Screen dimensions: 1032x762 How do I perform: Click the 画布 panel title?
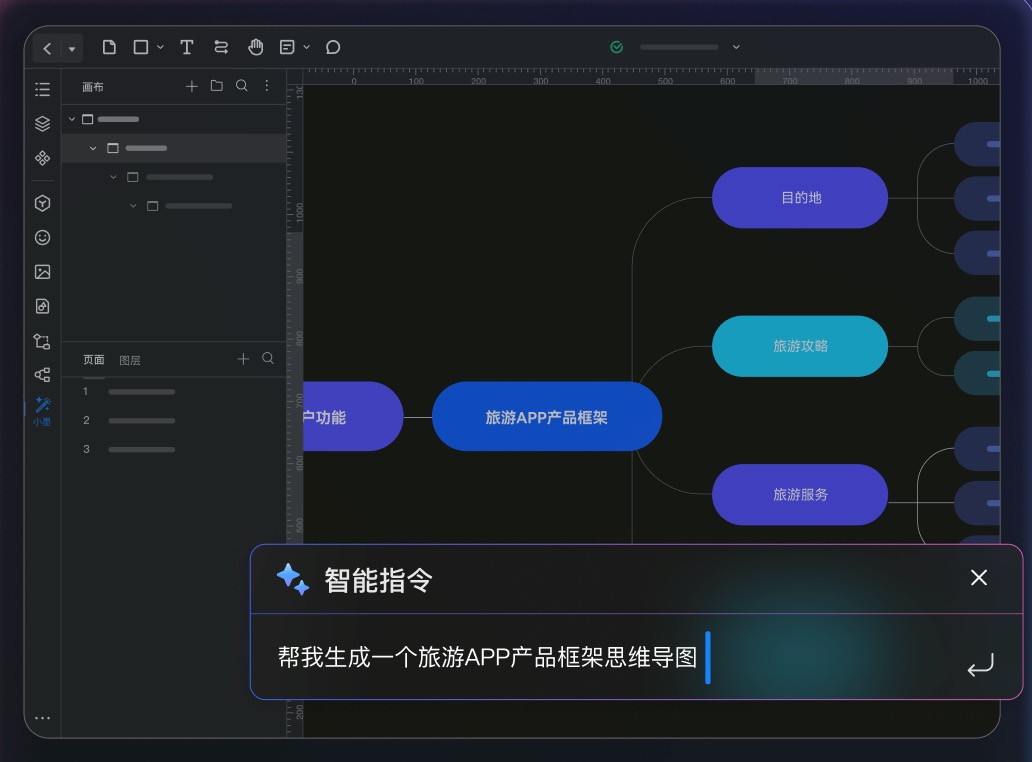pyautogui.click(x=93, y=87)
